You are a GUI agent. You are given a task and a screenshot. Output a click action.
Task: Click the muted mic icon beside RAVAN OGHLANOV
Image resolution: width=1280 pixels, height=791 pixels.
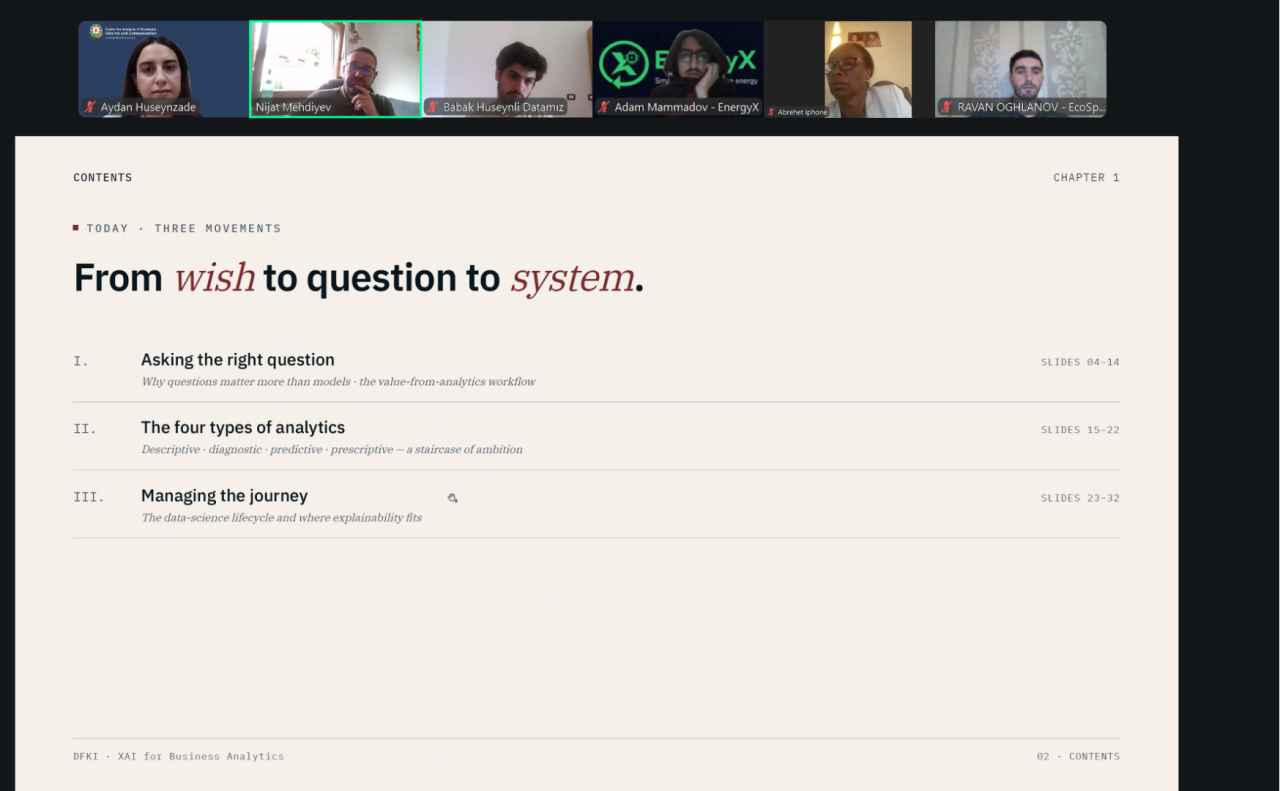(x=946, y=107)
